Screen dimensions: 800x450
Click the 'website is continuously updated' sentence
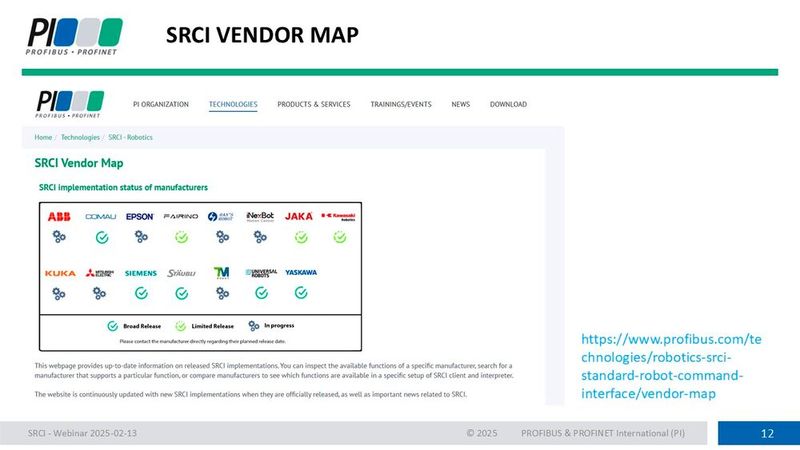coord(251,394)
